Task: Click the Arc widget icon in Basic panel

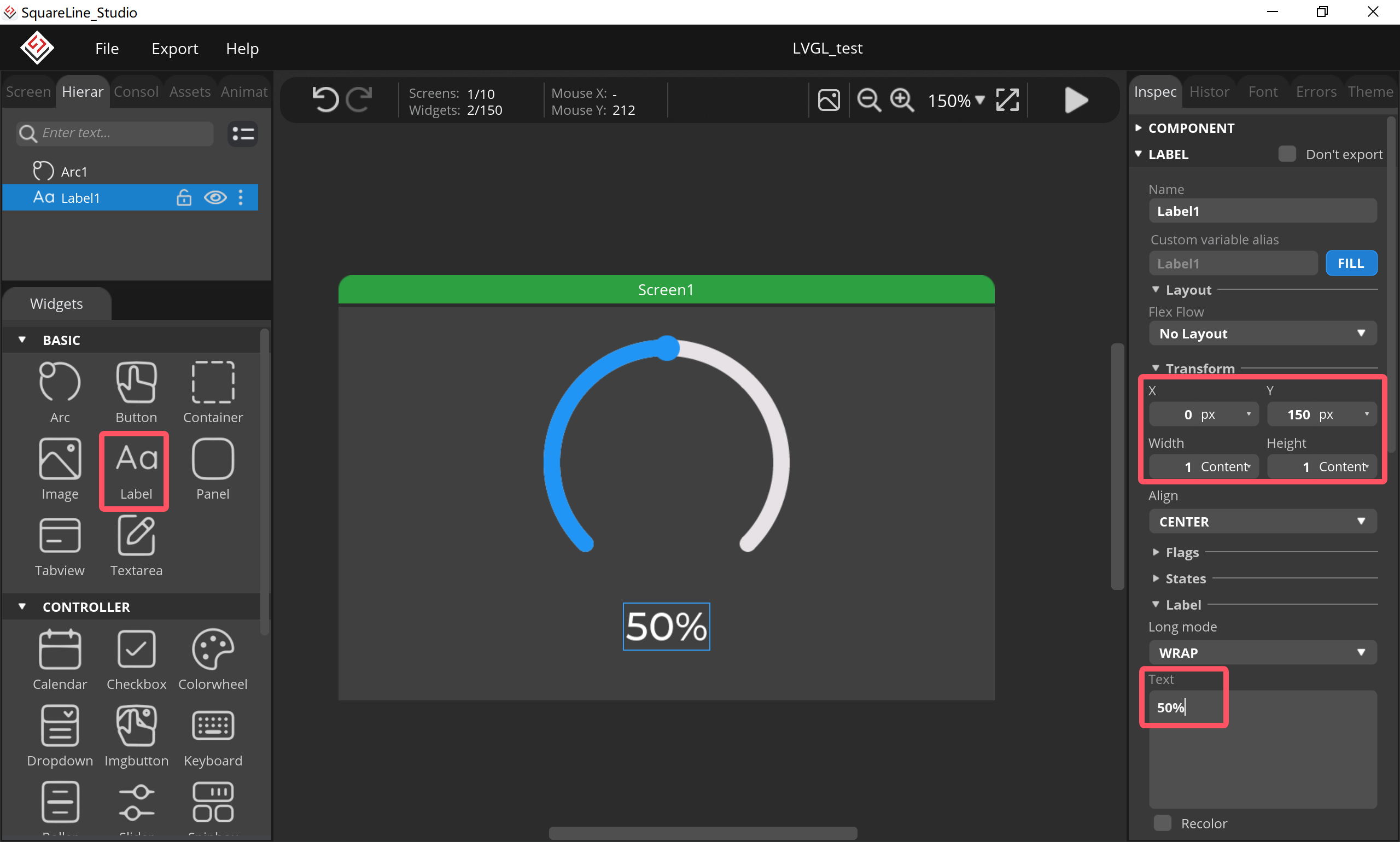Action: [59, 390]
